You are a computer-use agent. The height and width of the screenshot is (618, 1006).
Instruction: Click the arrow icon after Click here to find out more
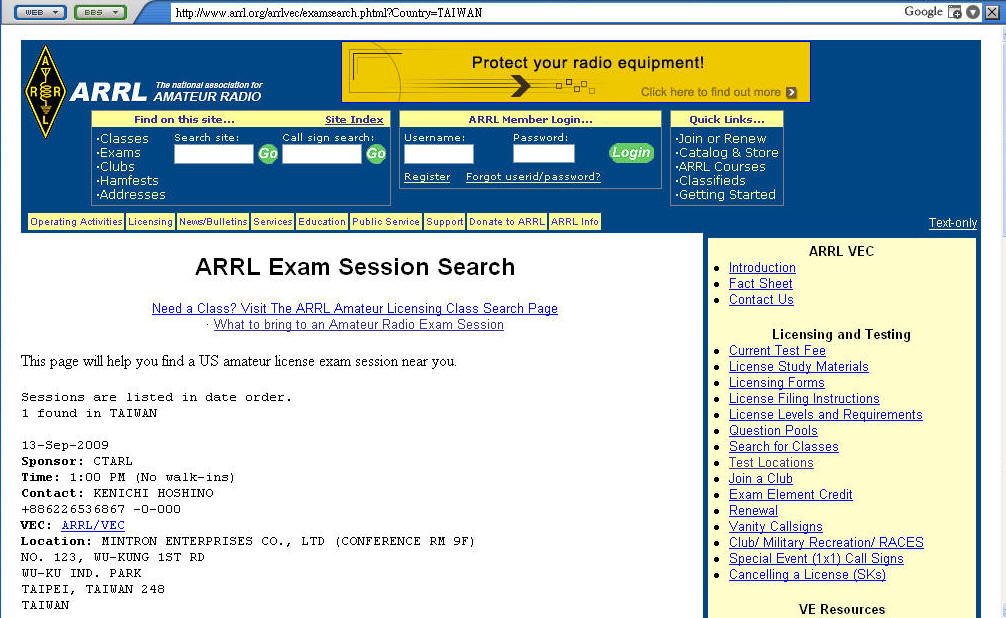[791, 92]
